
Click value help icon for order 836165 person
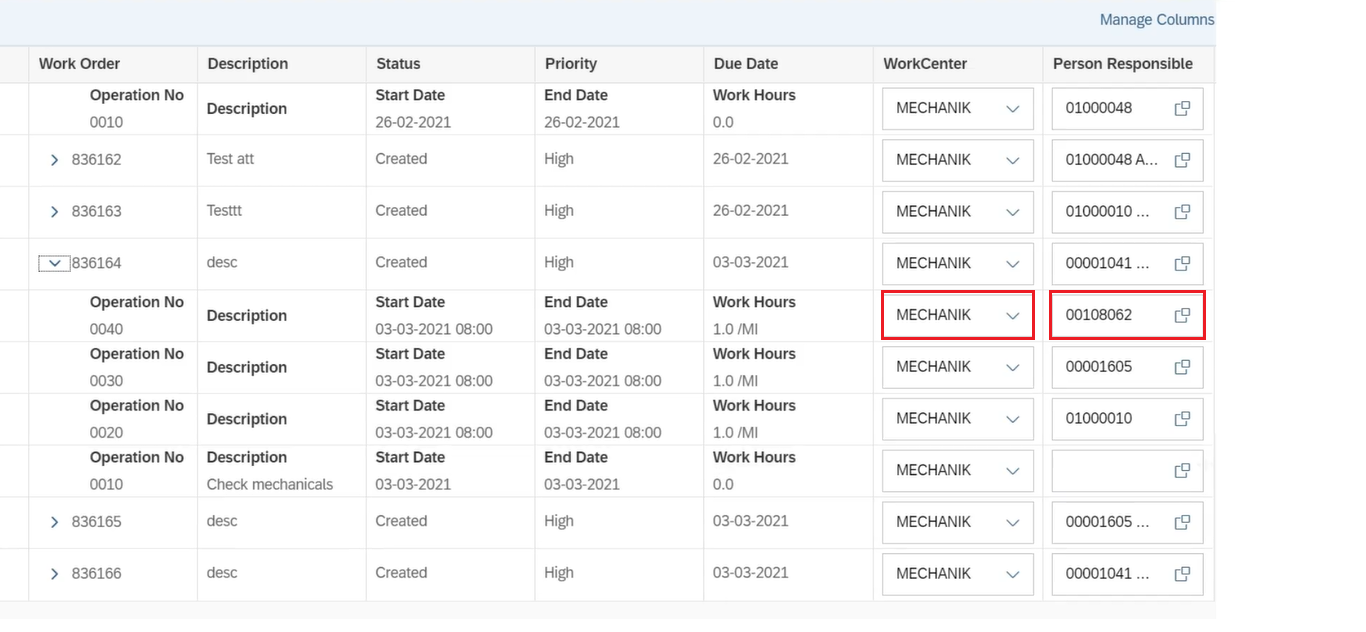click(1181, 522)
